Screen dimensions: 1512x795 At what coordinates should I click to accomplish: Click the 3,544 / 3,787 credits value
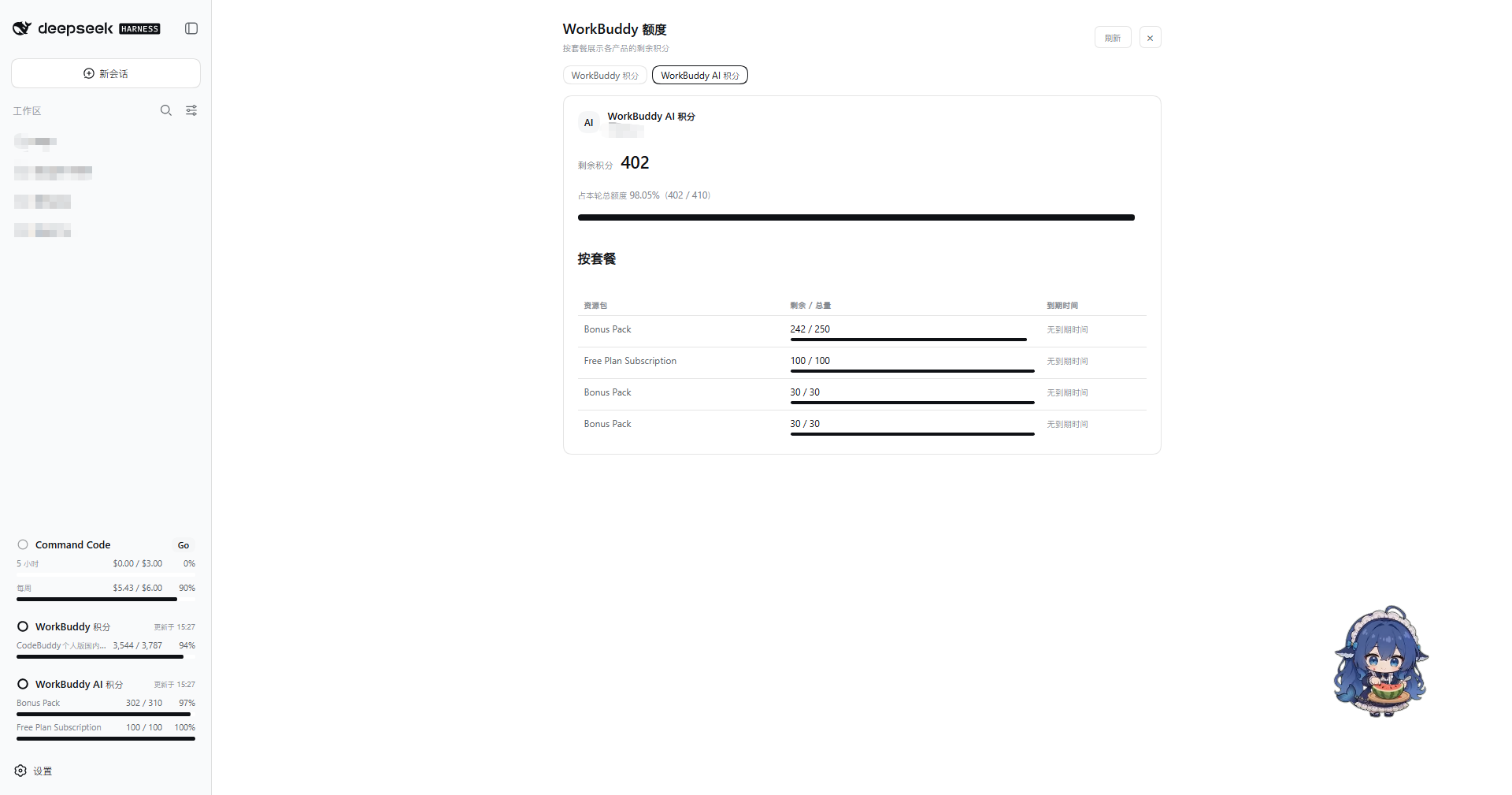click(137, 645)
